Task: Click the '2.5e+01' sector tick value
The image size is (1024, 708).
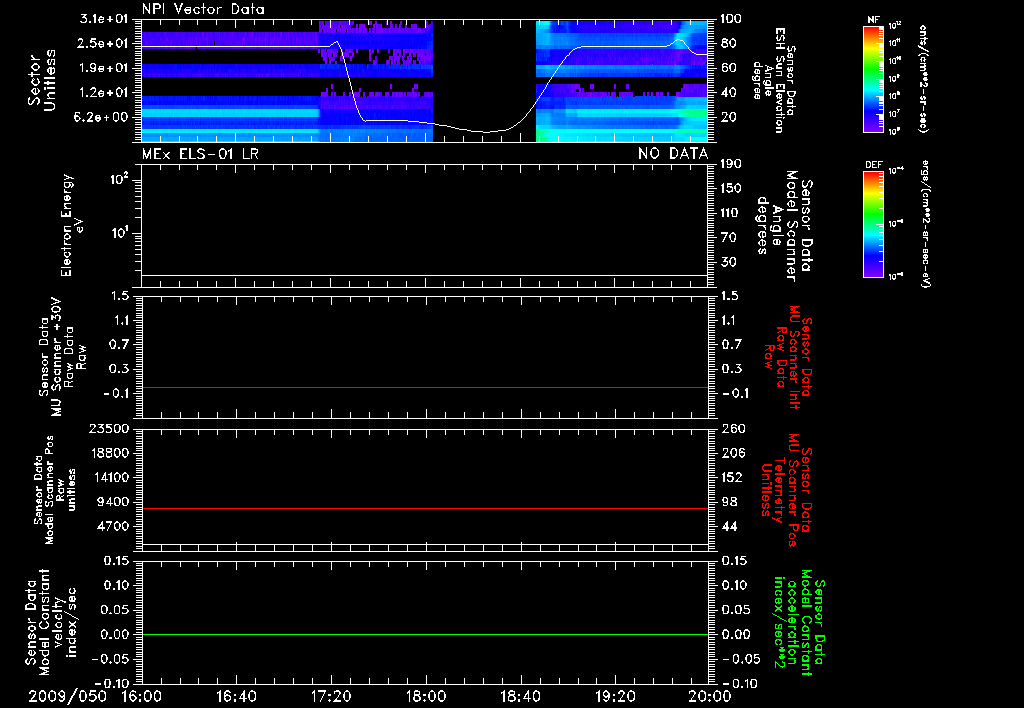Action: [x=104, y=43]
